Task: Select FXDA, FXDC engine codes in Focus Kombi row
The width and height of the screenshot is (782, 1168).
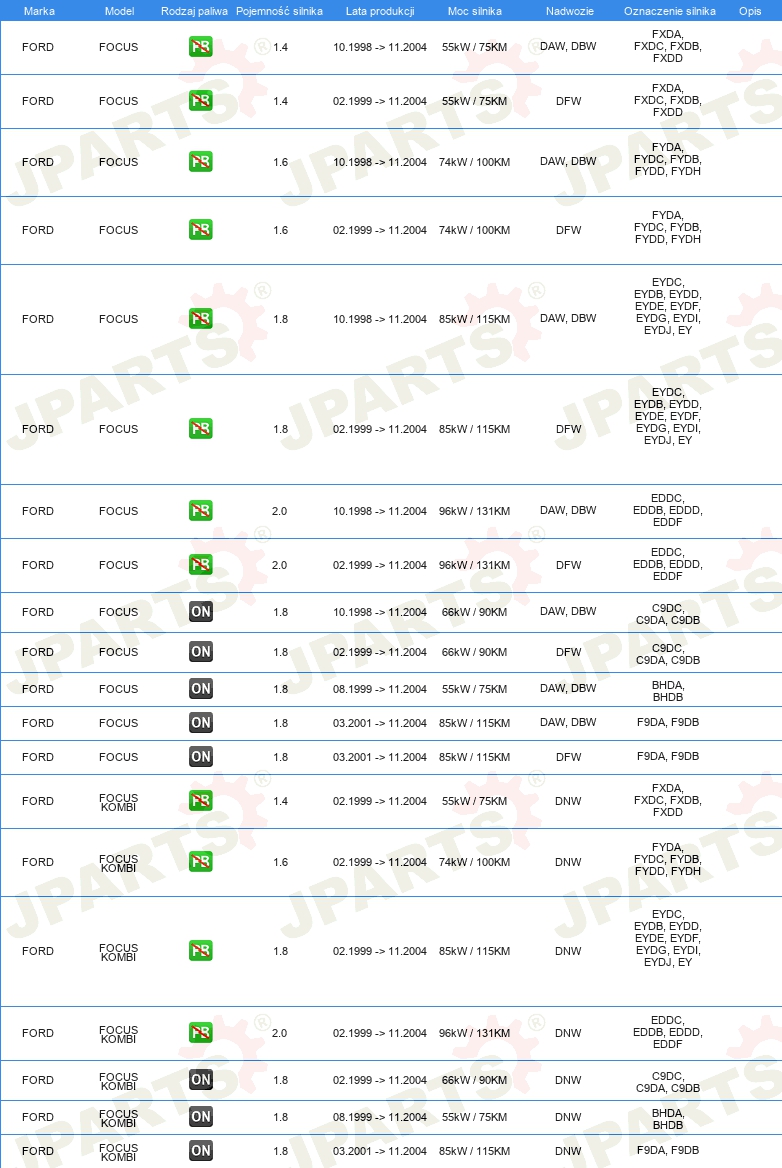Action: coord(668,800)
